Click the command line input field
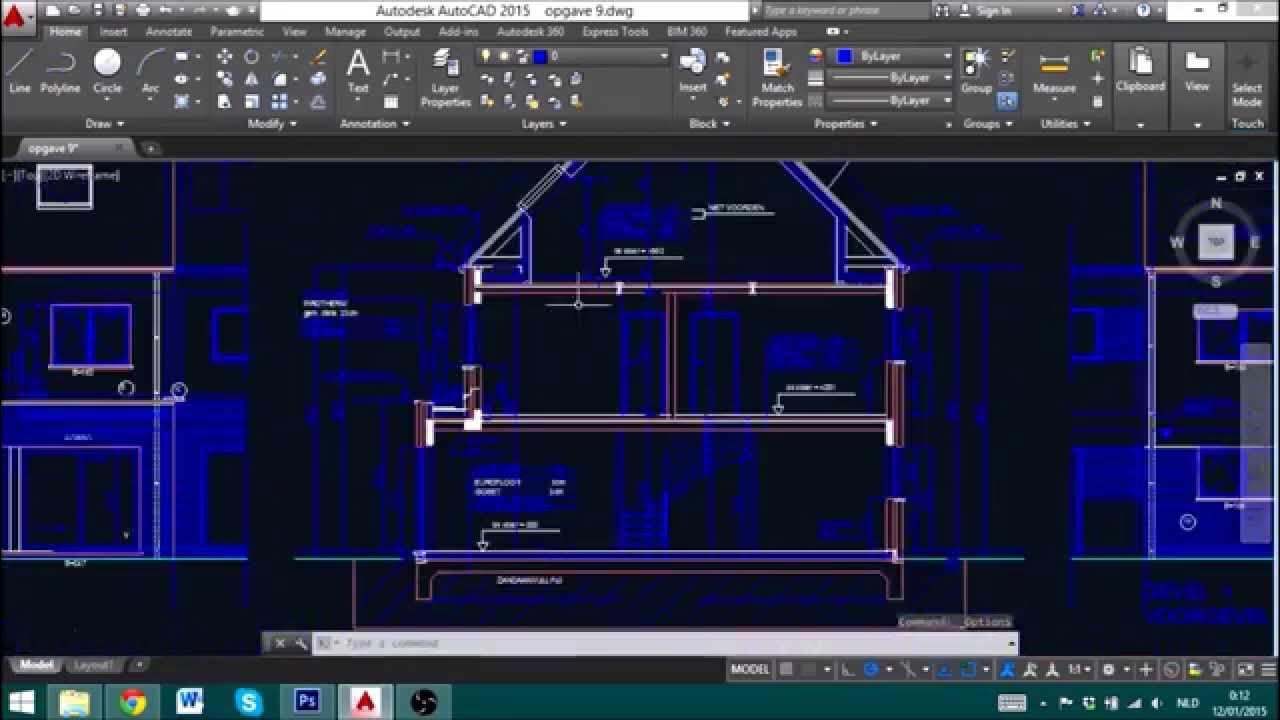Image resolution: width=1280 pixels, height=720 pixels. click(665, 643)
